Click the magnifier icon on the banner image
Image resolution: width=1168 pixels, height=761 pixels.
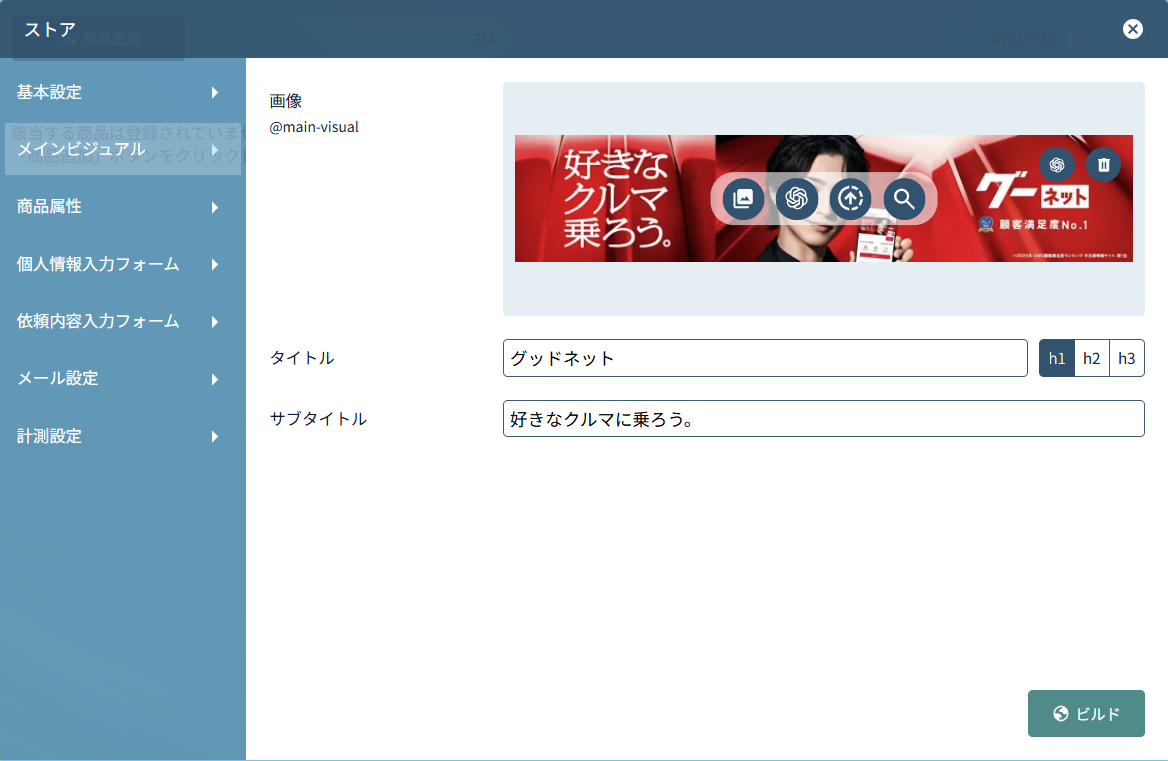904,199
